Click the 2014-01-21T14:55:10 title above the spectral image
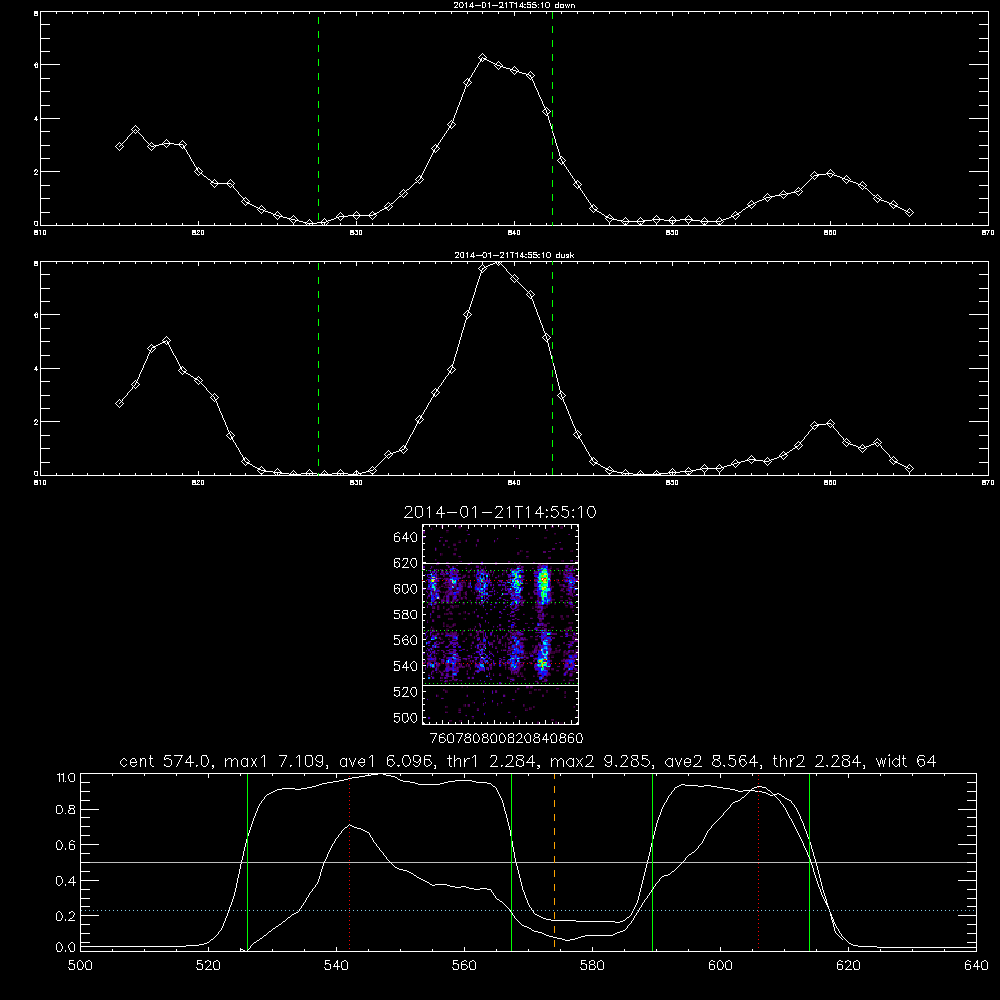Screen dimensions: 1000x1000 tap(500, 512)
